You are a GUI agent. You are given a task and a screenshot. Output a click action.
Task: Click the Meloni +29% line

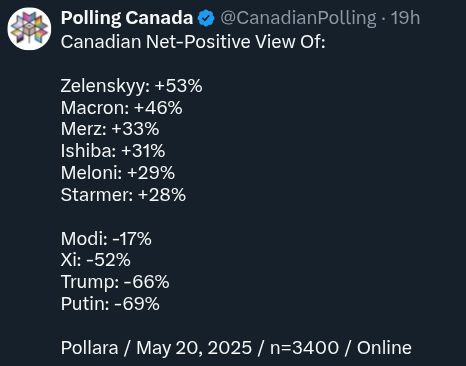[118, 173]
